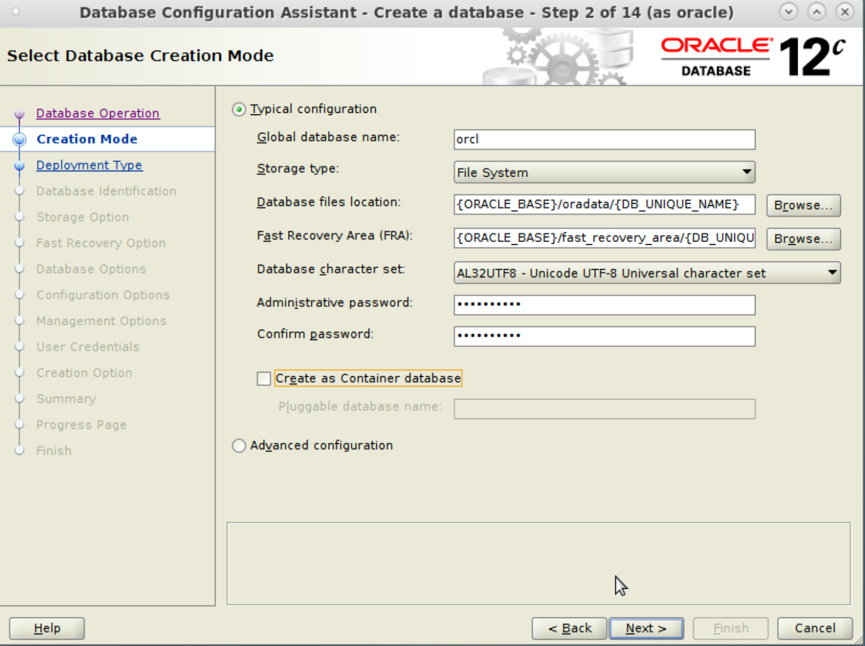Click the 'Progress Page' step label
Image resolution: width=865 pixels, height=646 pixels.
pyautogui.click(x=82, y=424)
